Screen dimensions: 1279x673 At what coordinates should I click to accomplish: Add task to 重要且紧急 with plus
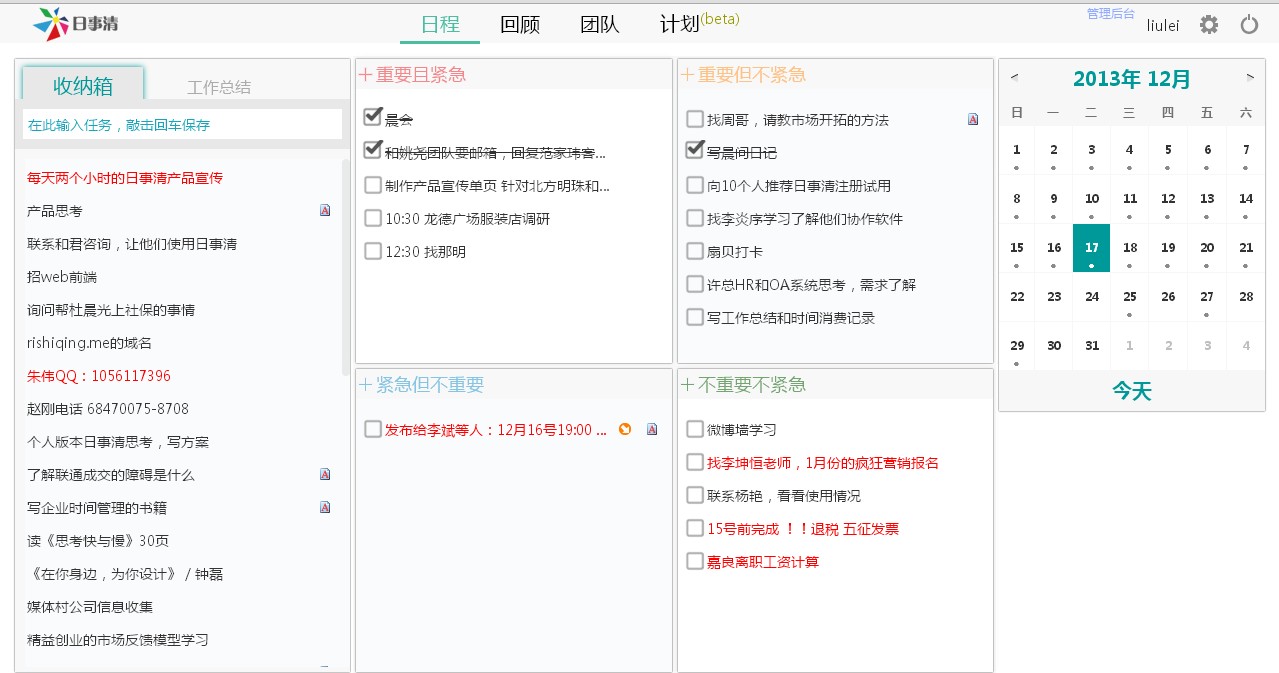tap(365, 75)
